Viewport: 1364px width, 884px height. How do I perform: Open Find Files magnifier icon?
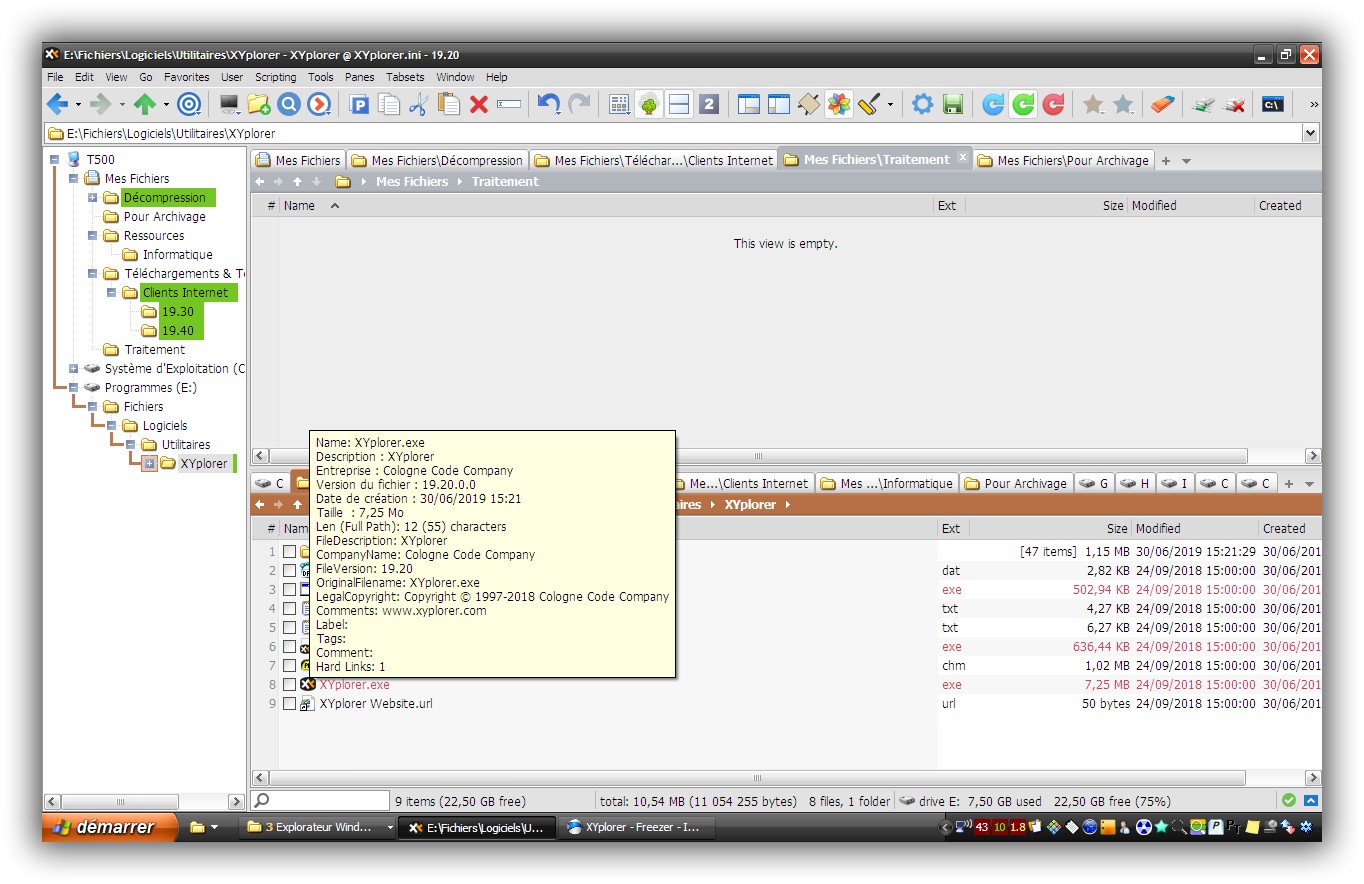coord(289,103)
